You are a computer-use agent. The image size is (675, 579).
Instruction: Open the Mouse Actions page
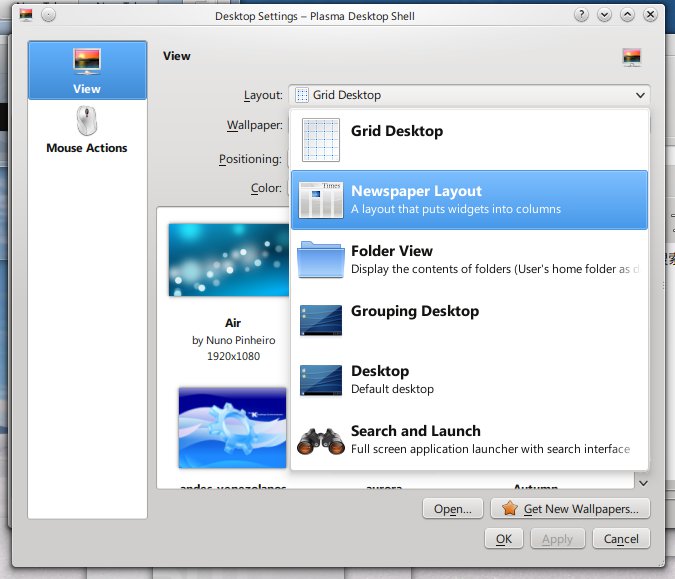click(87, 130)
